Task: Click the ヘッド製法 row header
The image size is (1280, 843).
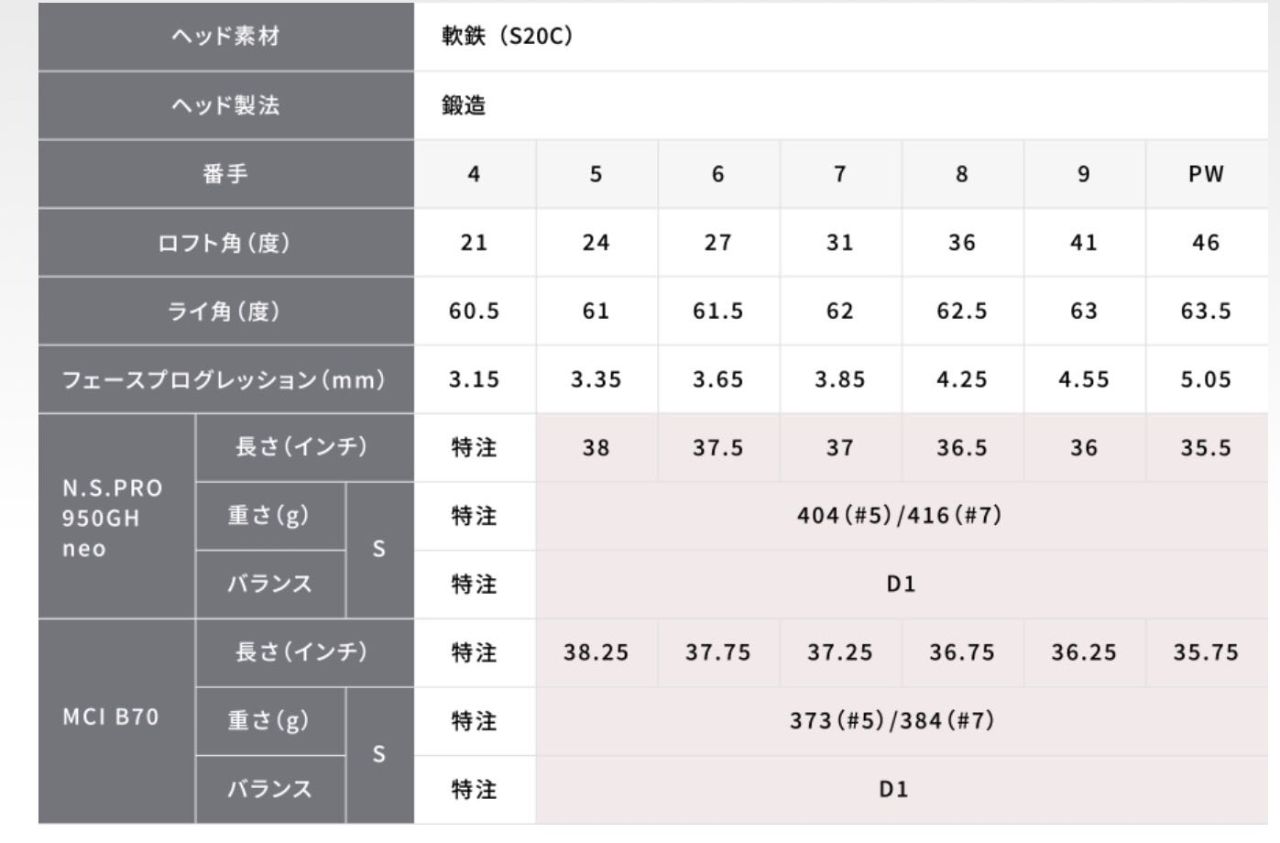Action: point(225,106)
